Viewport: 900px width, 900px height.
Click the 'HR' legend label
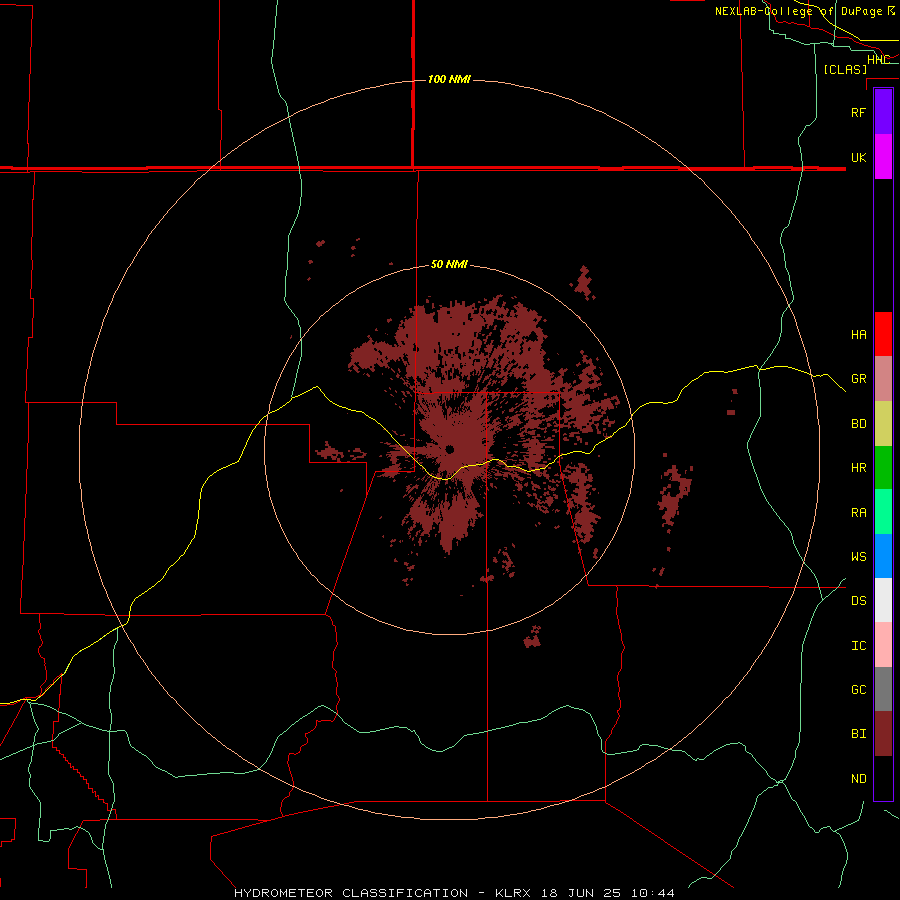[858, 468]
